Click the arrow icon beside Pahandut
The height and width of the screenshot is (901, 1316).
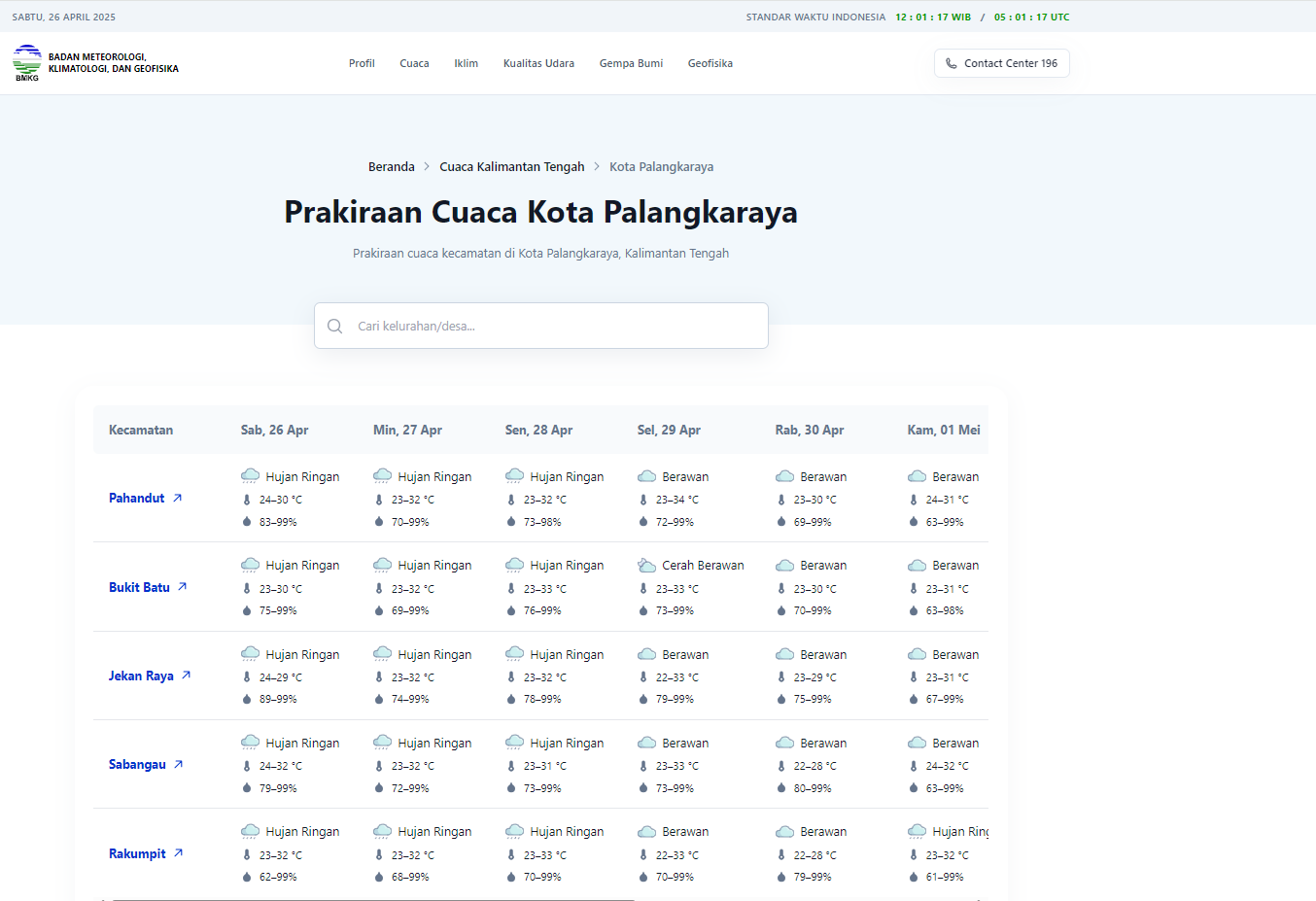coord(178,498)
